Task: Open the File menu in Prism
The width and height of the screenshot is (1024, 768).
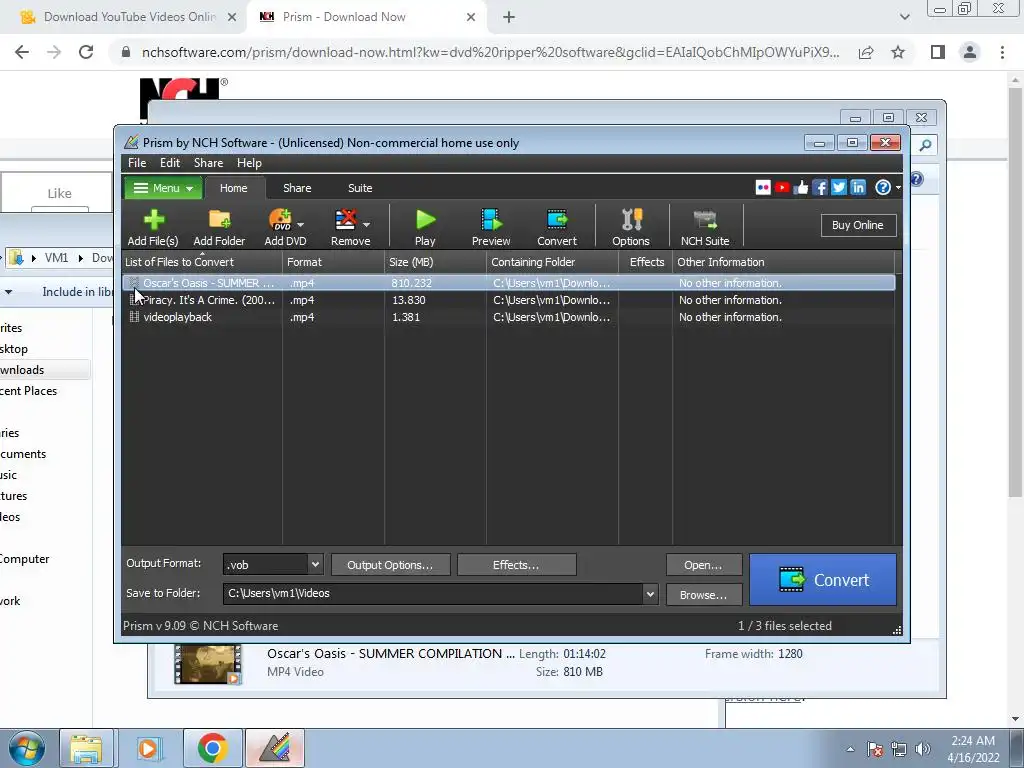Action: (136, 163)
